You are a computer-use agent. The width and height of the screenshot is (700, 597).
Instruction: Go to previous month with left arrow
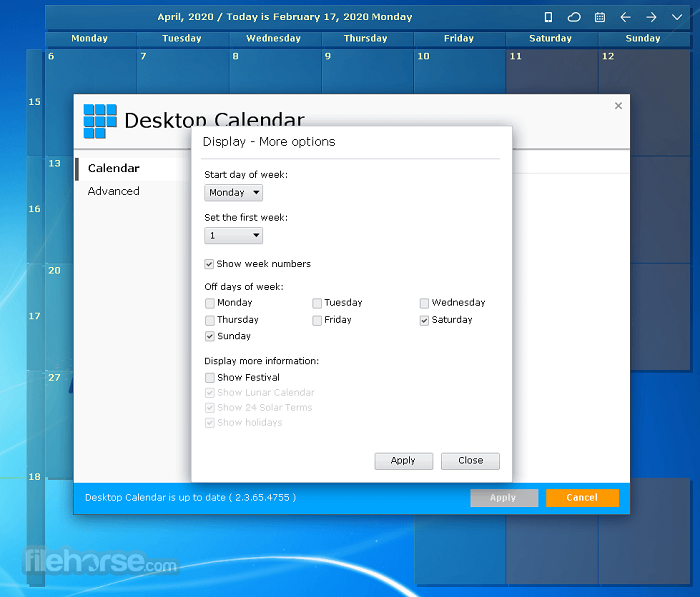click(x=626, y=17)
